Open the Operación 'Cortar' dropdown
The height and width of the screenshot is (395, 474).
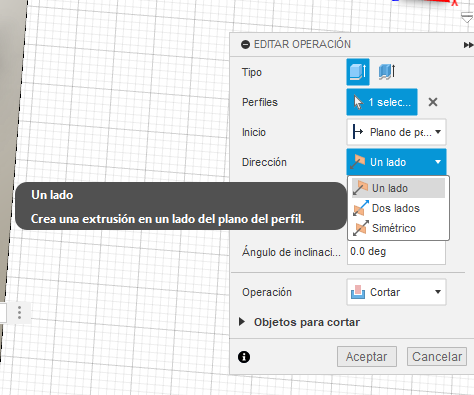pyautogui.click(x=396, y=292)
